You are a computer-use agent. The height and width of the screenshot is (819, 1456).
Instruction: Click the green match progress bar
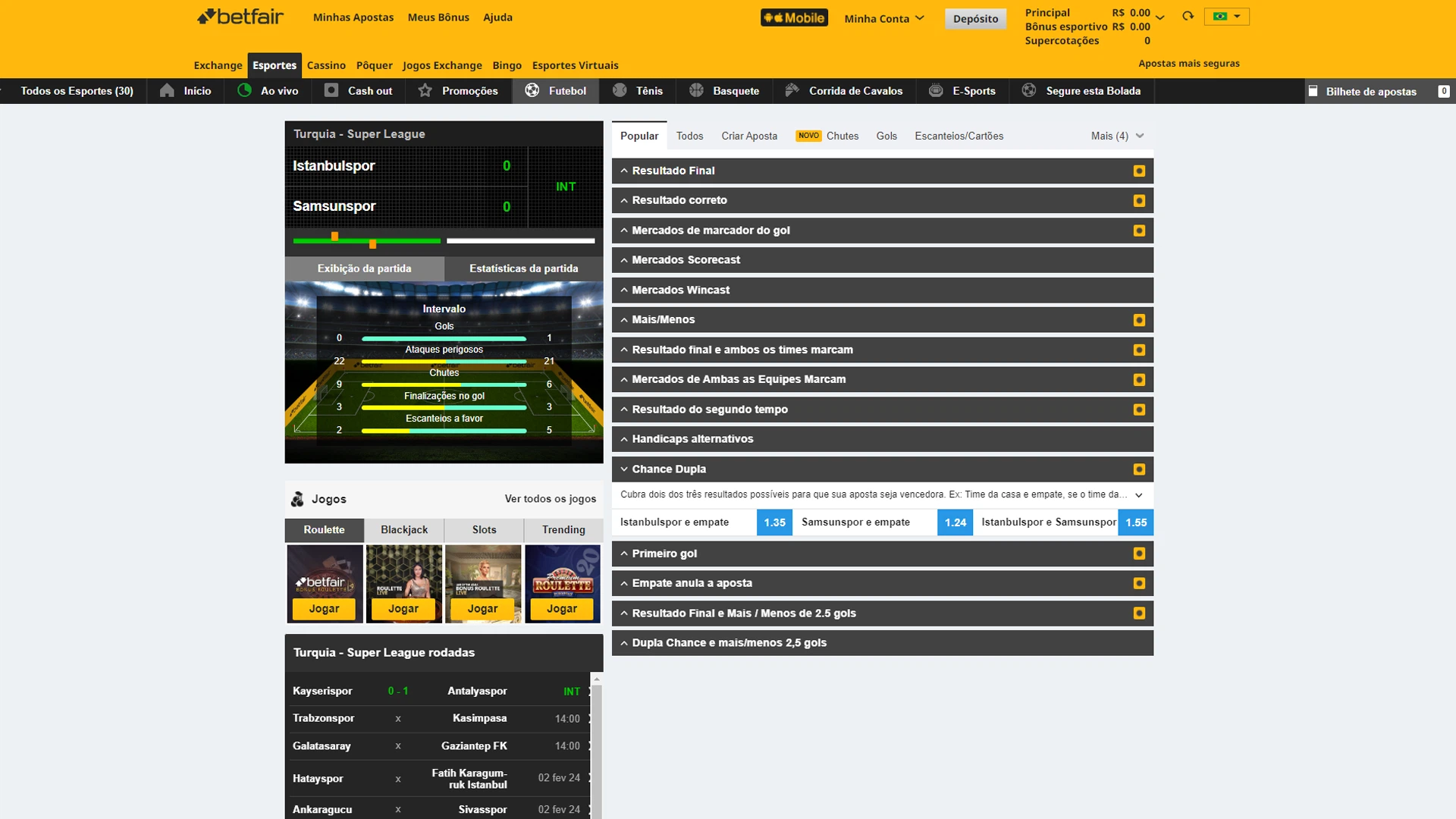click(x=366, y=240)
